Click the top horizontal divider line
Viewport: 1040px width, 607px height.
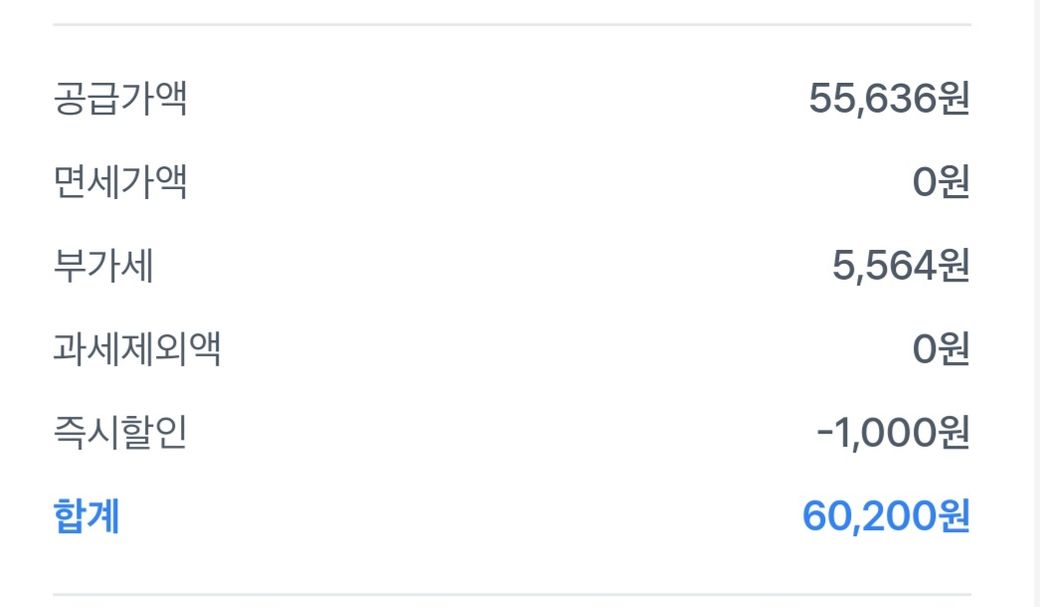(x=512, y=24)
